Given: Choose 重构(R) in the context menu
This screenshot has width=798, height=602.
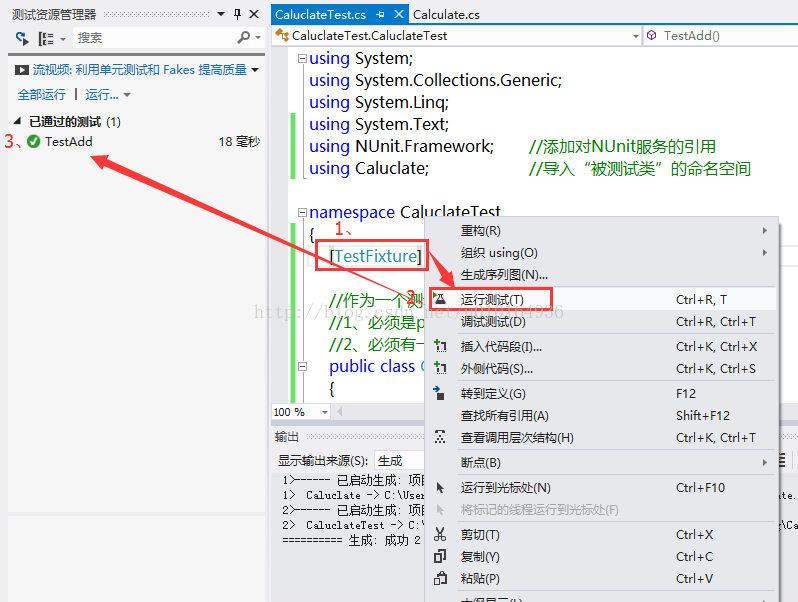Looking at the screenshot, I should click(x=602, y=231).
